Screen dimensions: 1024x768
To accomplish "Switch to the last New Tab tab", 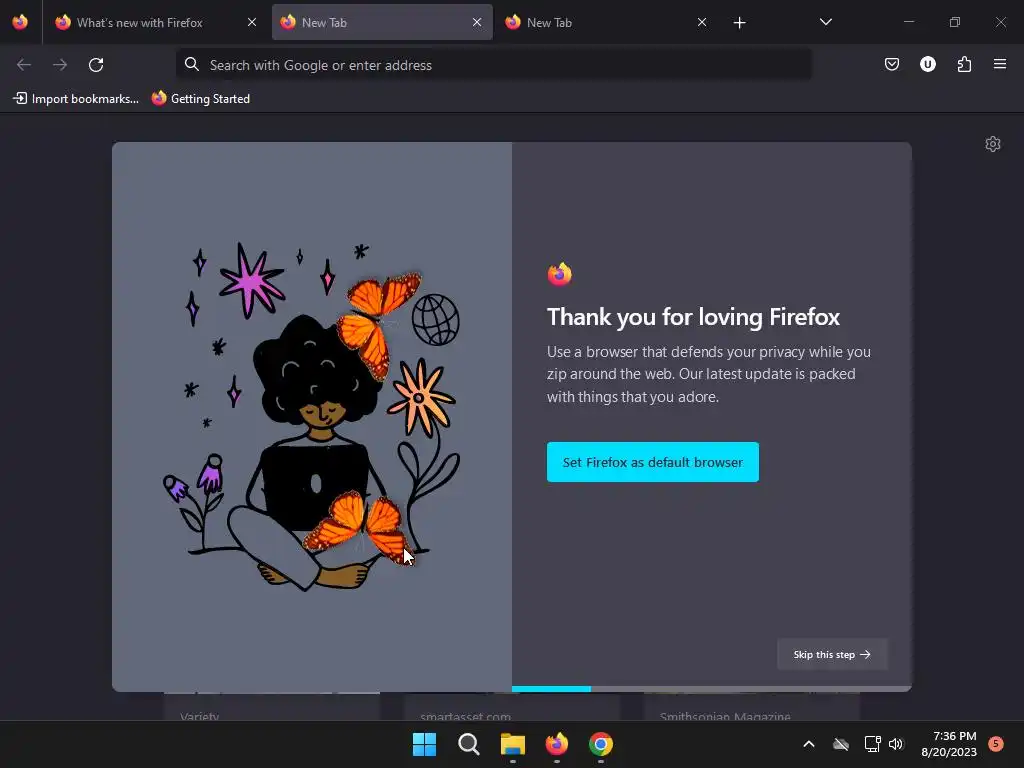I will pyautogui.click(x=607, y=22).
